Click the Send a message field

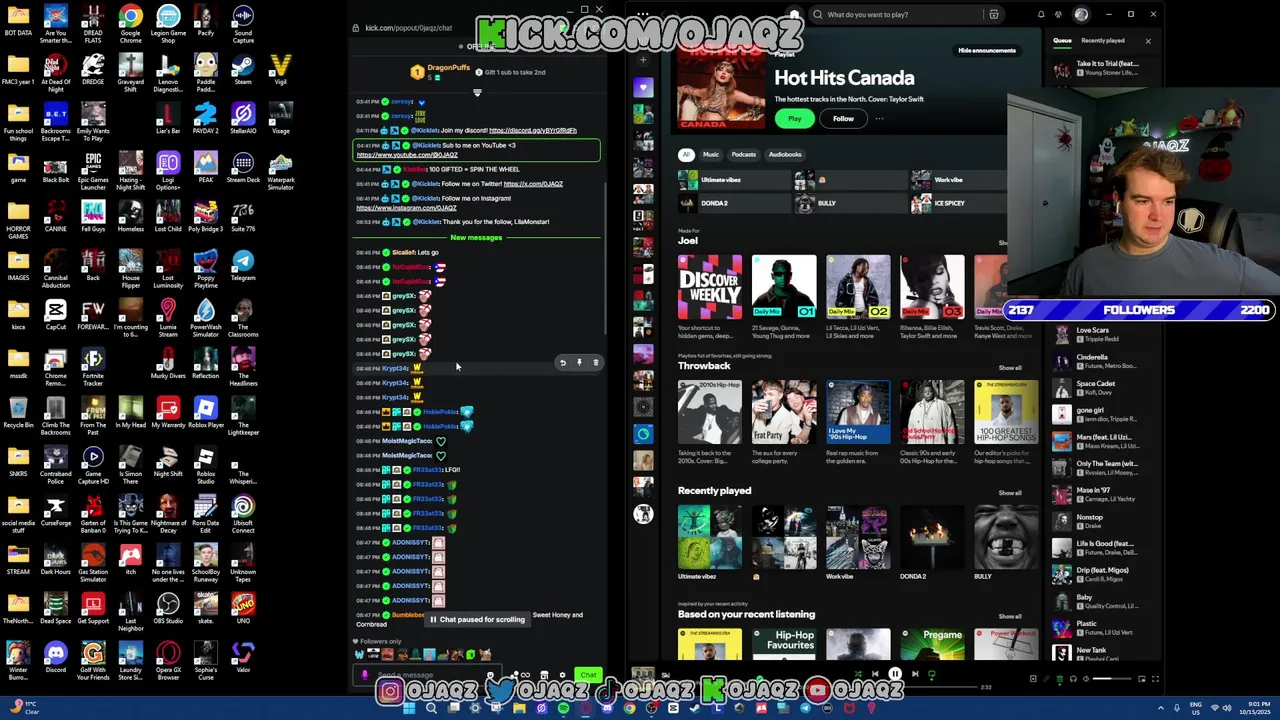pos(428,675)
